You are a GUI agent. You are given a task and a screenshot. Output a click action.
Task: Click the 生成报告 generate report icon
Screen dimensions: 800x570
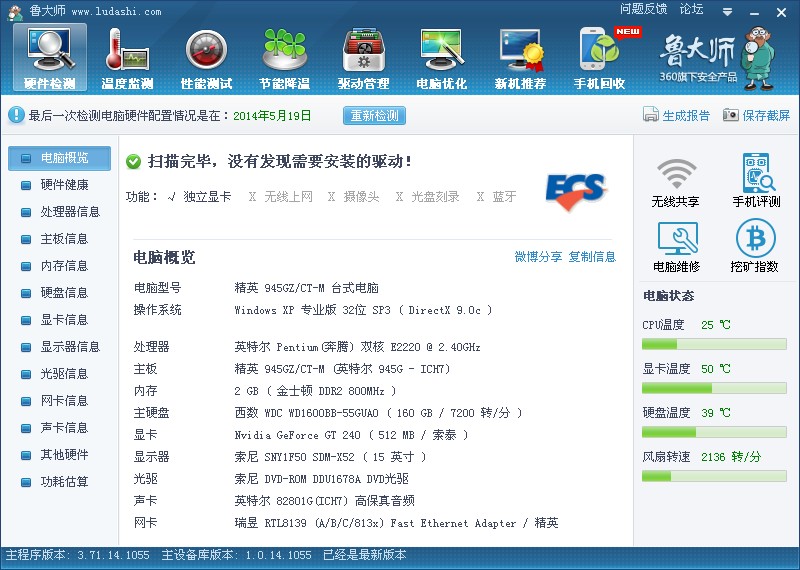[651, 114]
